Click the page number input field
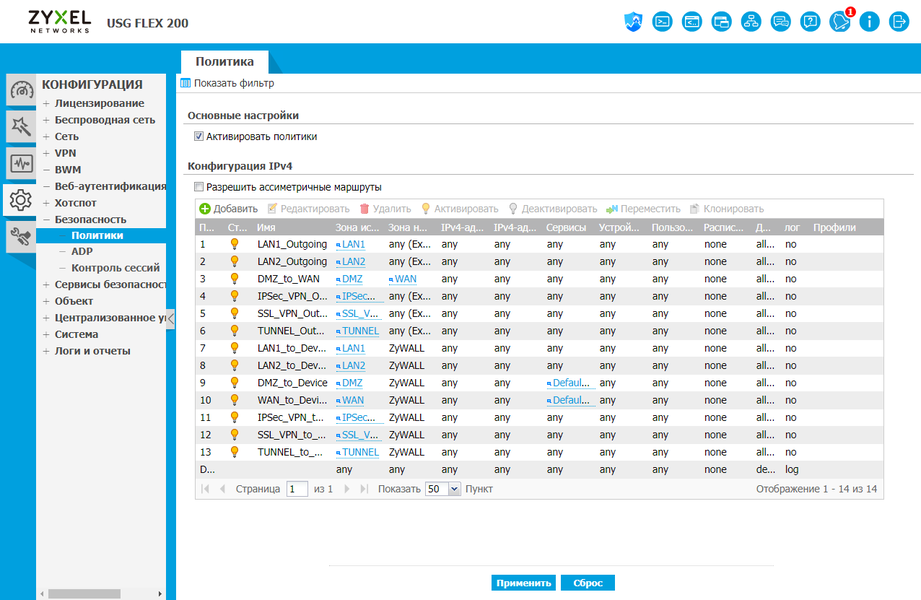 (x=297, y=489)
